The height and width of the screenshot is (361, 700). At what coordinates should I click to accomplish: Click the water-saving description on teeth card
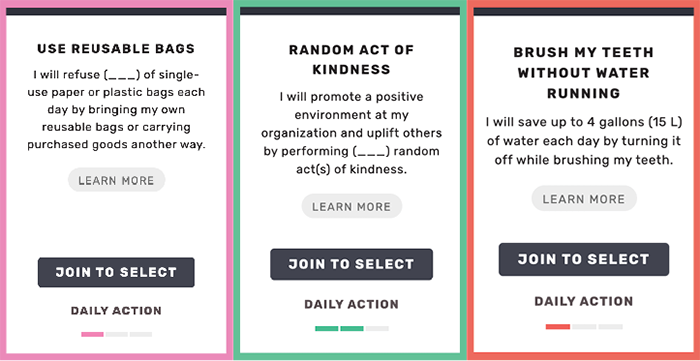click(583, 141)
